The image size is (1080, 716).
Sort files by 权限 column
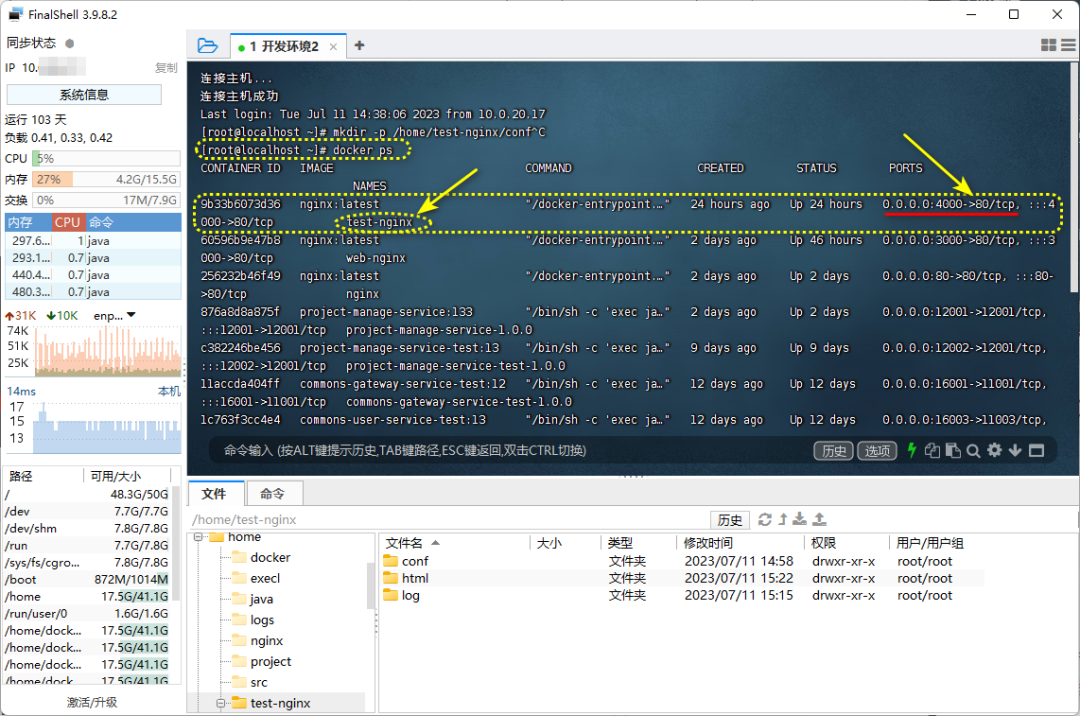coord(847,543)
